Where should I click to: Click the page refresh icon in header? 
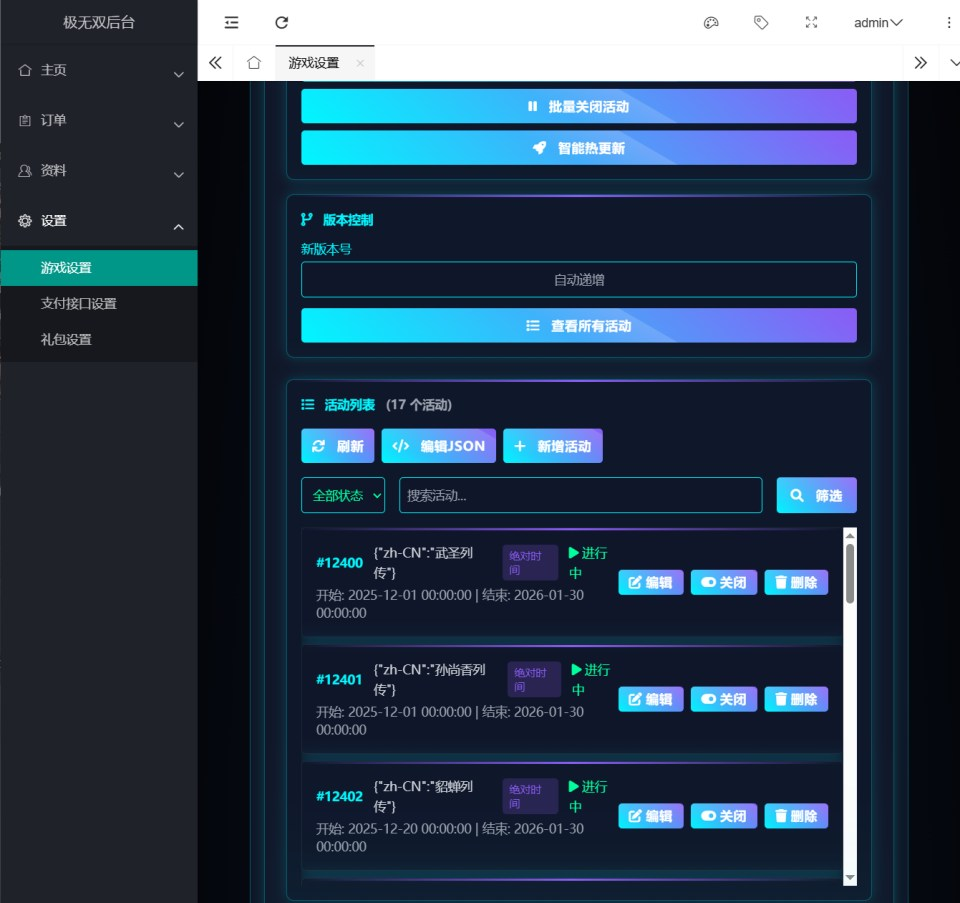[281, 22]
